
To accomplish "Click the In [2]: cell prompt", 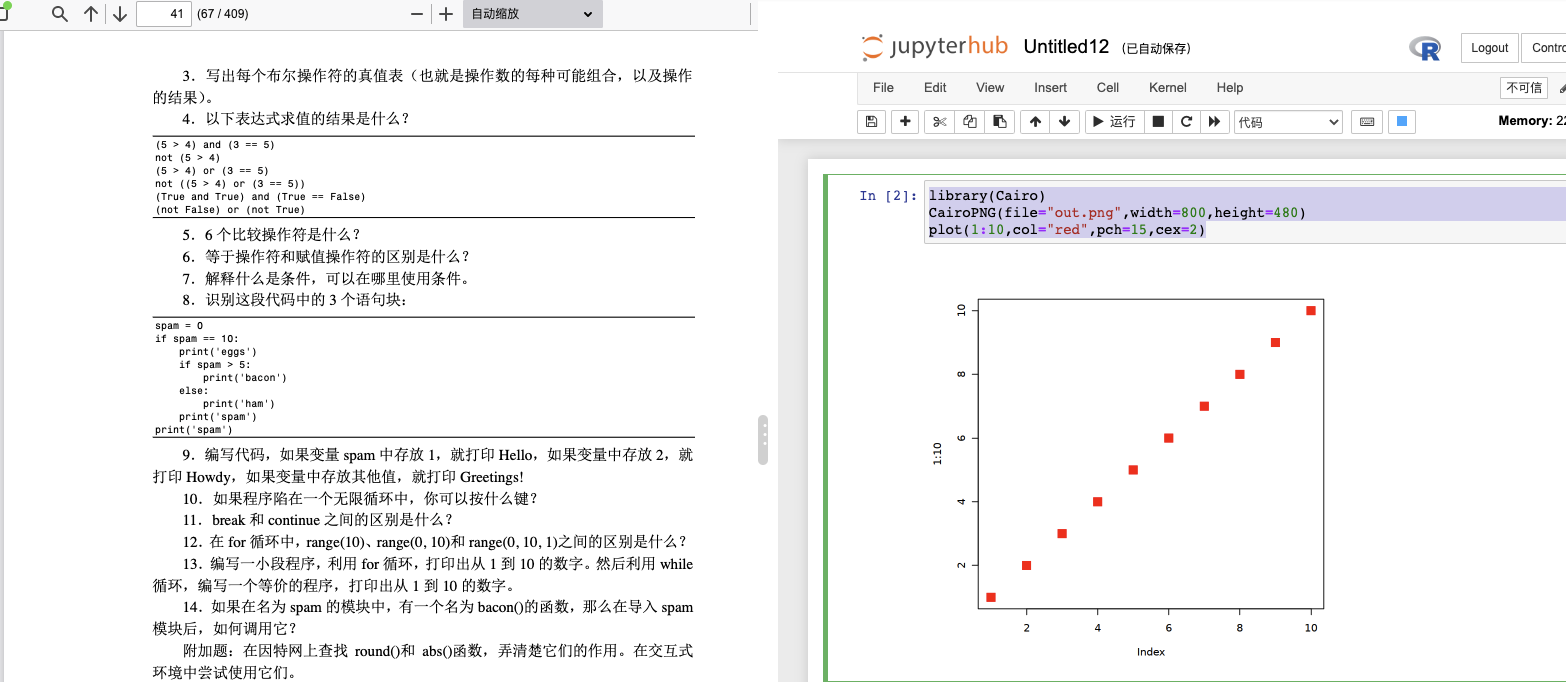I will [888, 196].
